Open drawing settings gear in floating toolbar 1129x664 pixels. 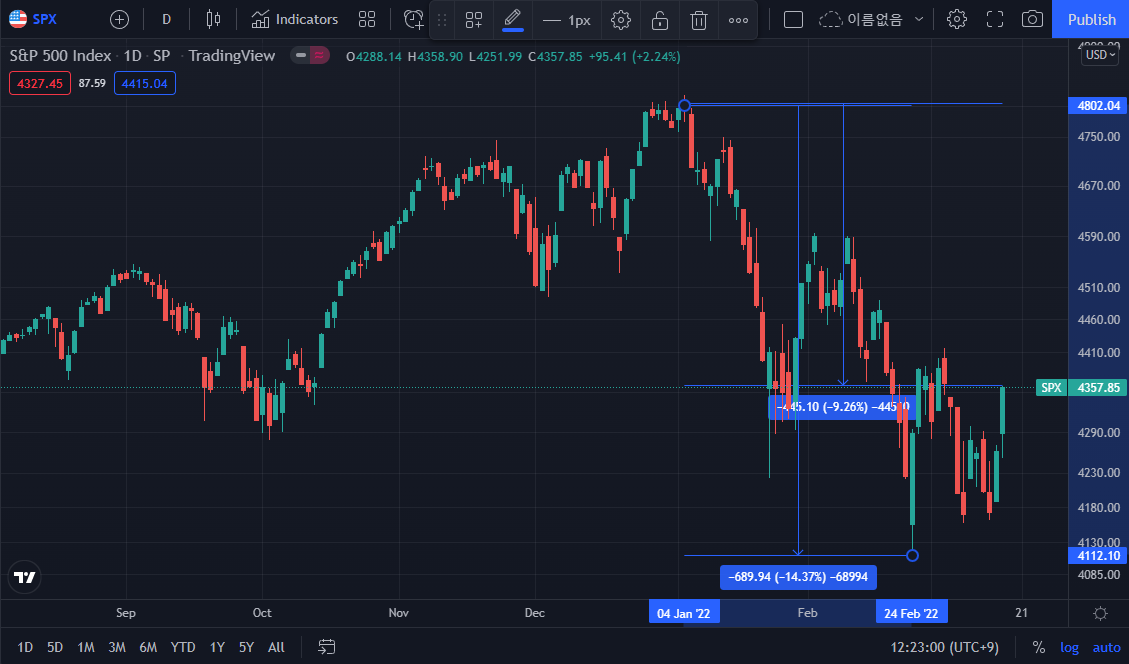[x=621, y=20]
